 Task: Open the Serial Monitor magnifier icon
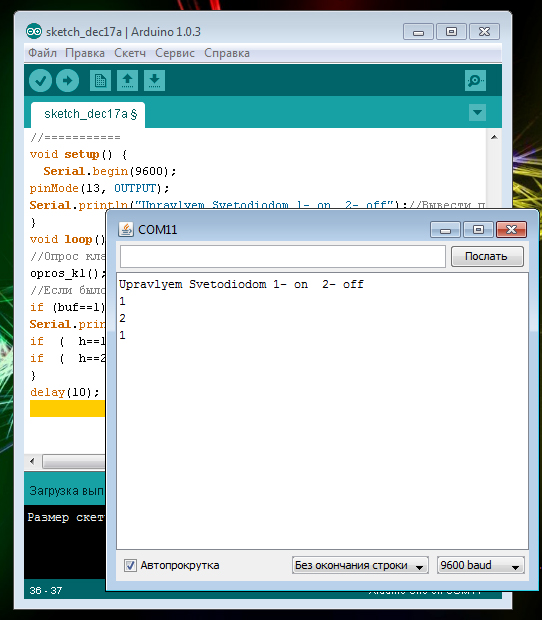click(x=475, y=81)
